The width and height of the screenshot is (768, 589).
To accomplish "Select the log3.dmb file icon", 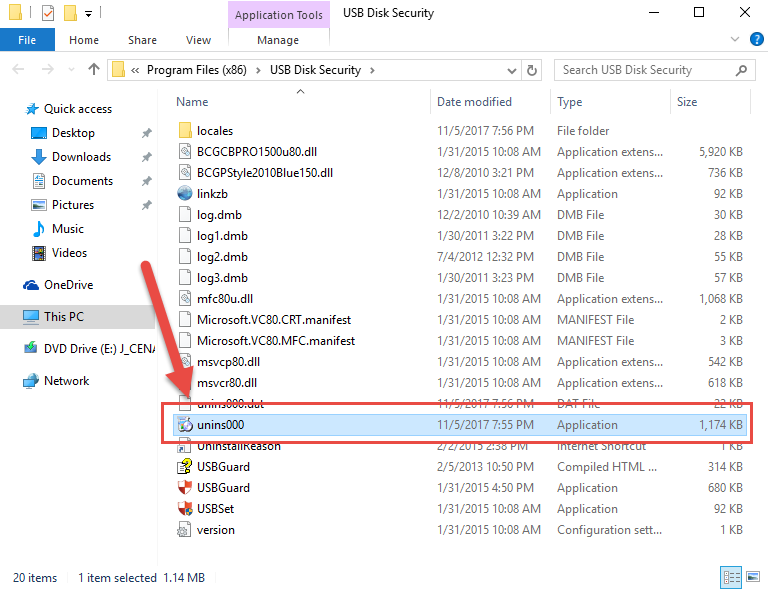I will (185, 278).
